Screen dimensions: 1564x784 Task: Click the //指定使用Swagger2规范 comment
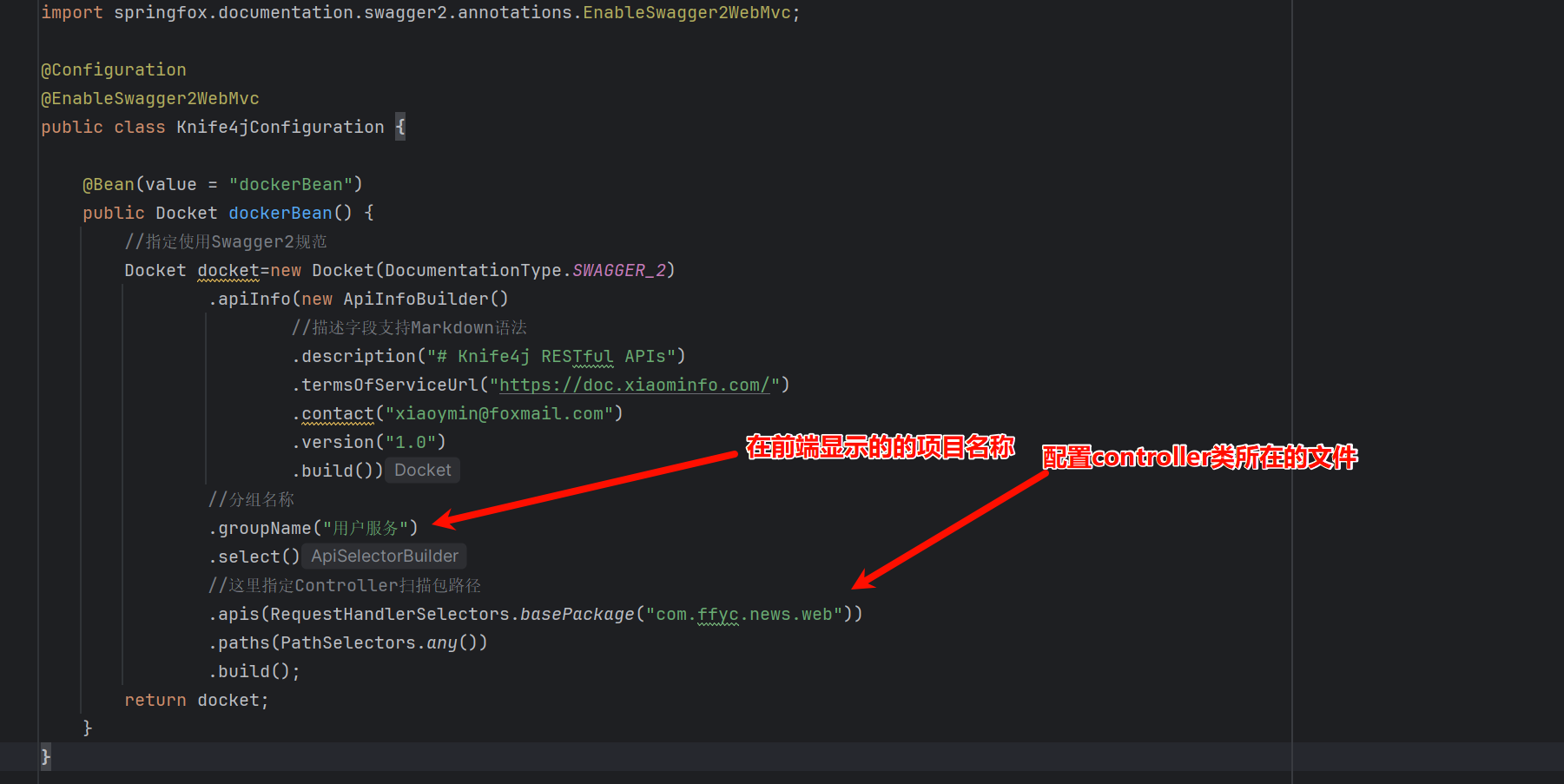coord(226,241)
